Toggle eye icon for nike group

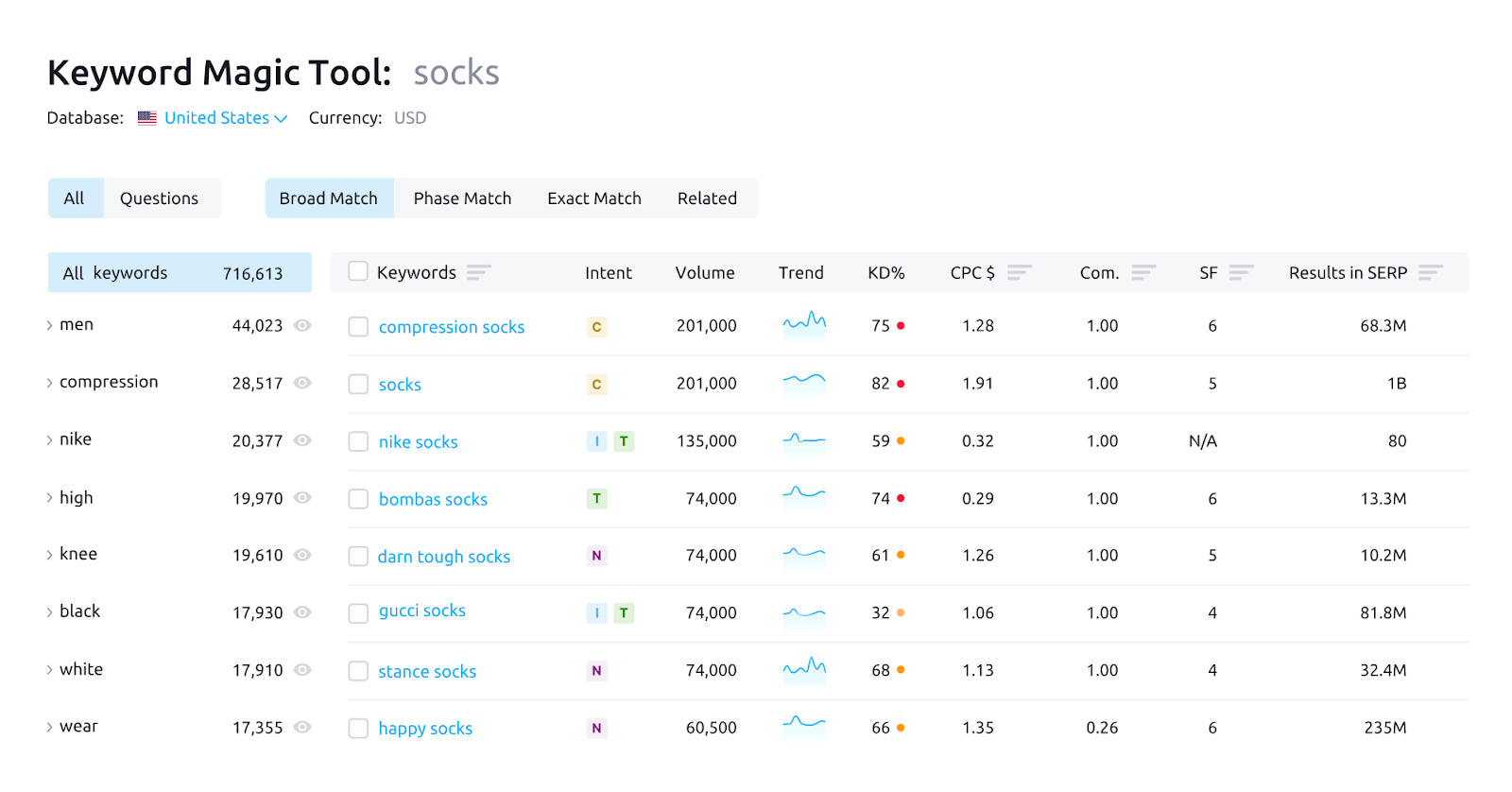(302, 440)
